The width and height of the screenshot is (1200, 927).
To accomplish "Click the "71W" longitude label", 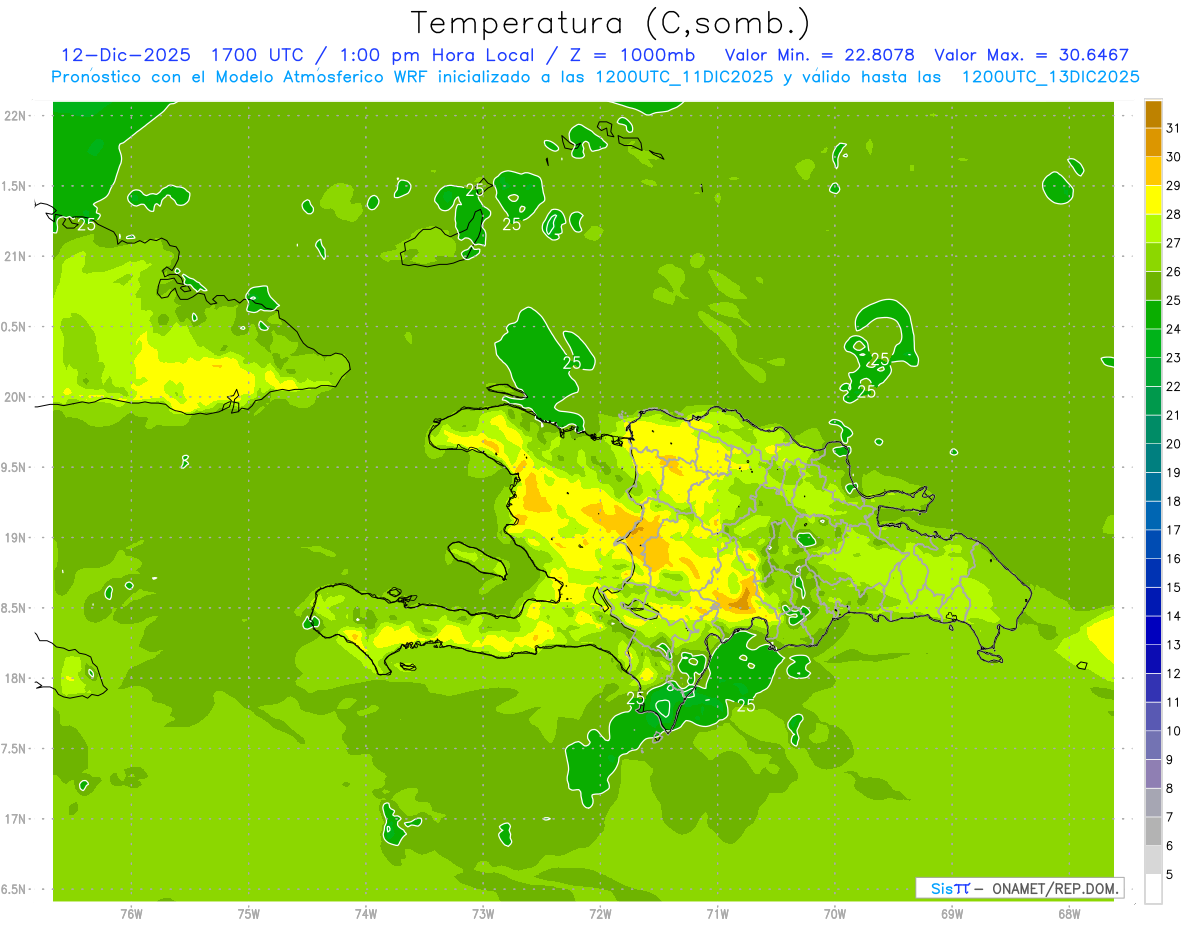I will click(717, 913).
